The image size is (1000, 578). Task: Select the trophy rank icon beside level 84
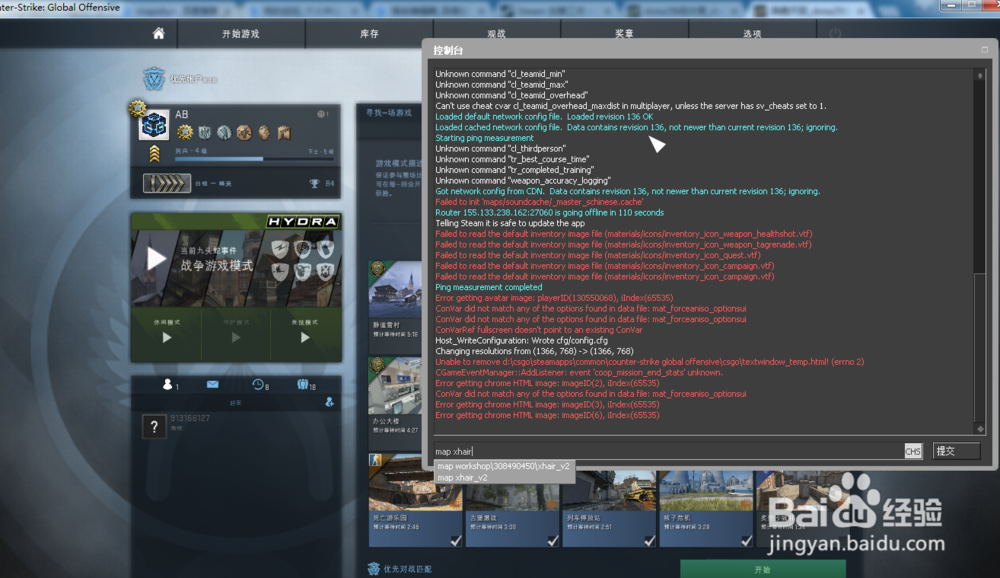click(x=314, y=183)
